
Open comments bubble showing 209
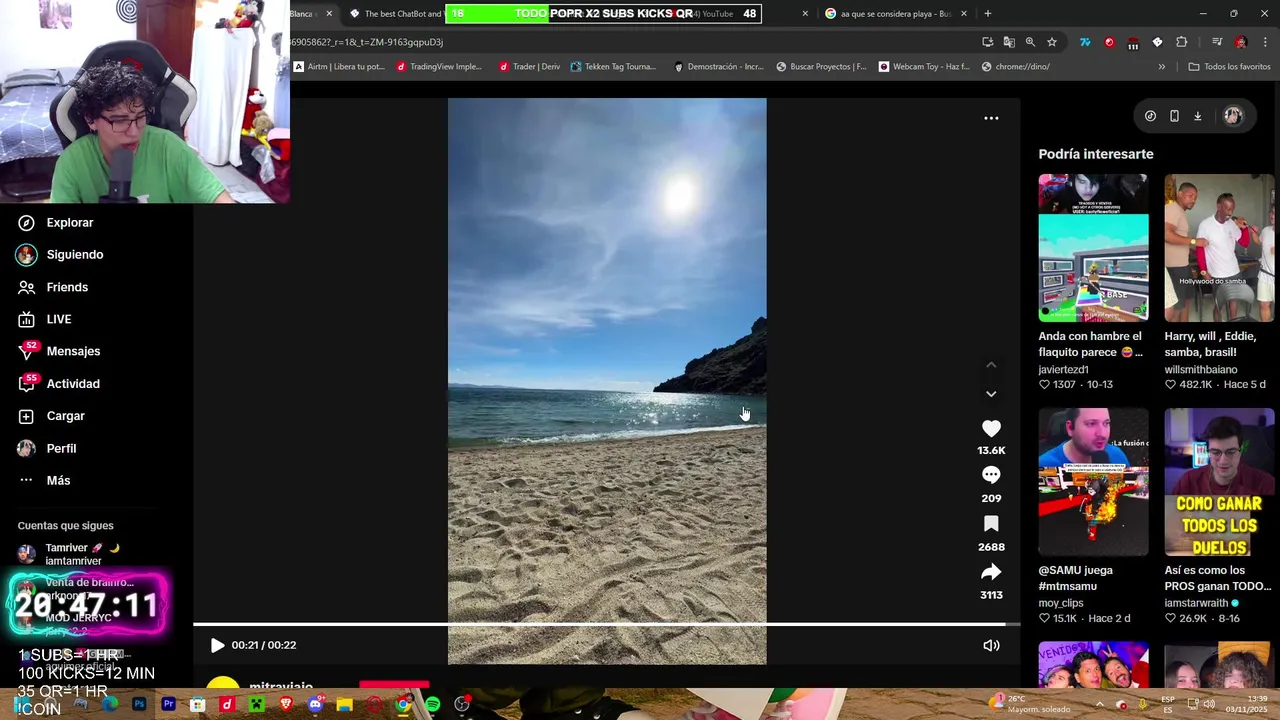pyautogui.click(x=991, y=475)
